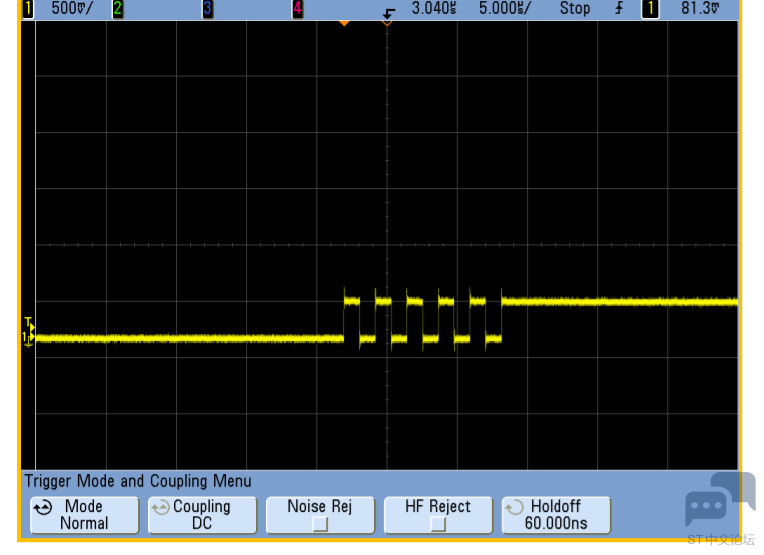Screen dimensions: 764x555
Task: Click the Mode softkey rotate icon
Action: pos(43,508)
